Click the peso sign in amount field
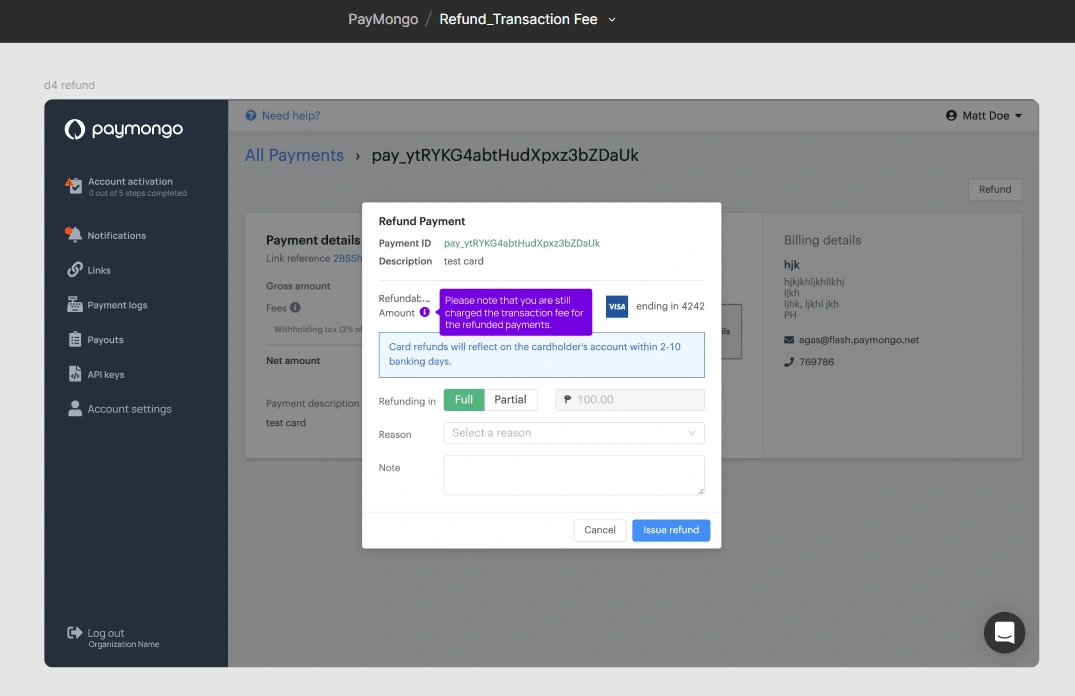Viewport: 1075px width, 696px height. pyautogui.click(x=567, y=399)
